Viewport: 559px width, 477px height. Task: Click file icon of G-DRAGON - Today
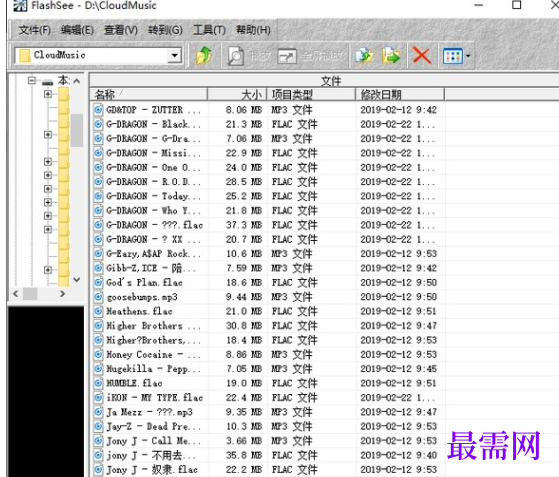click(x=98, y=196)
